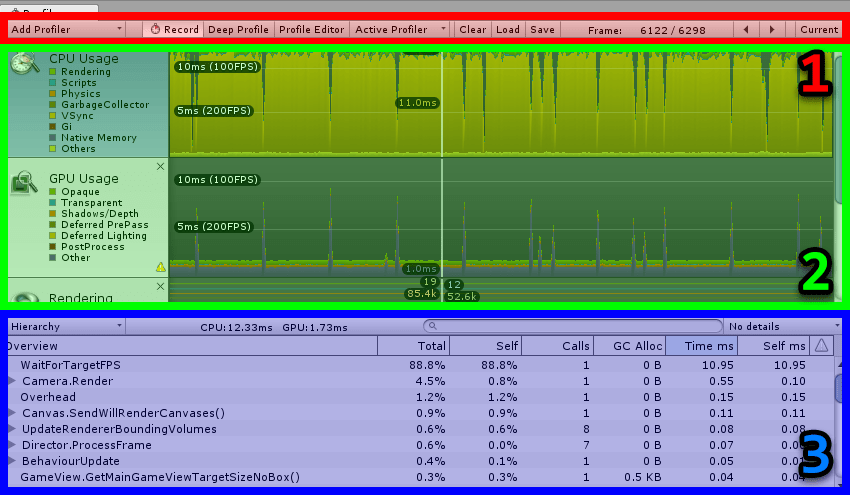Screen dimensions: 850x495
Task: Click the warning column header icon
Action: tap(821, 345)
